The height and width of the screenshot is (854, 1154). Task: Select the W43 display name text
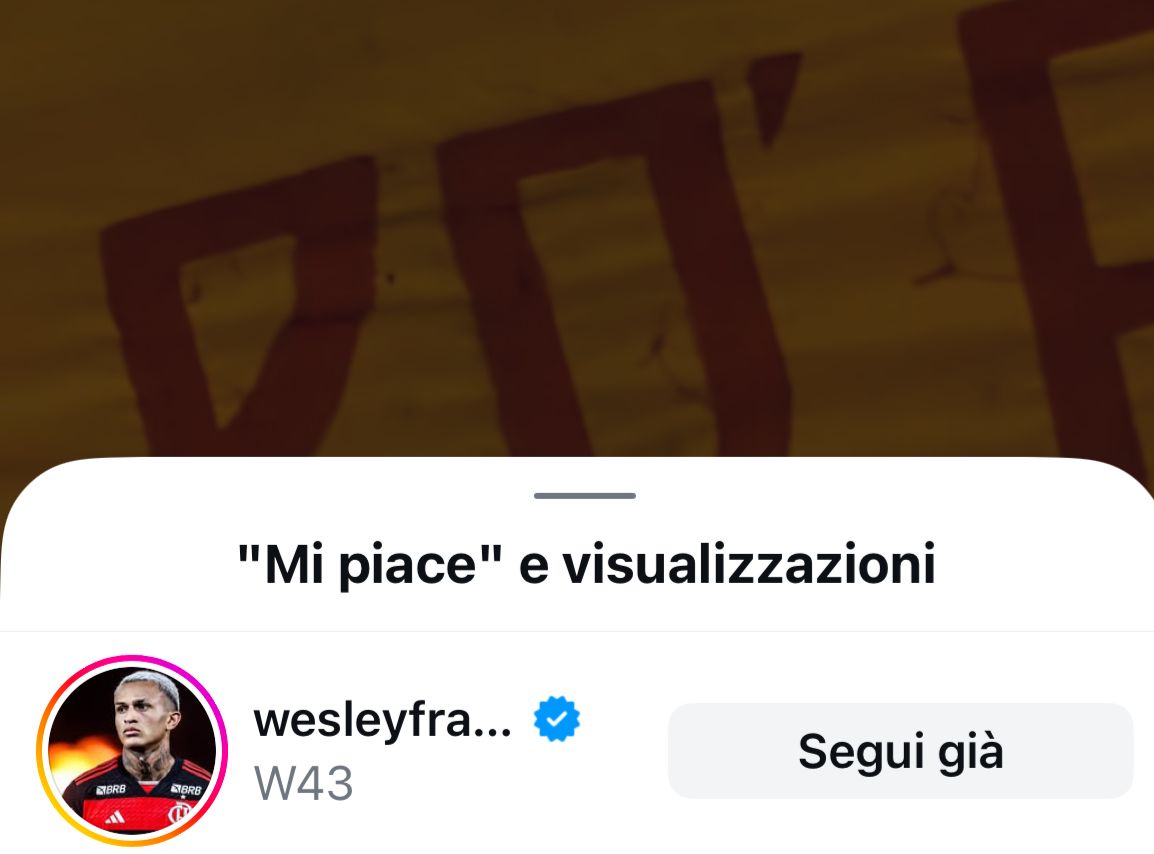(303, 783)
